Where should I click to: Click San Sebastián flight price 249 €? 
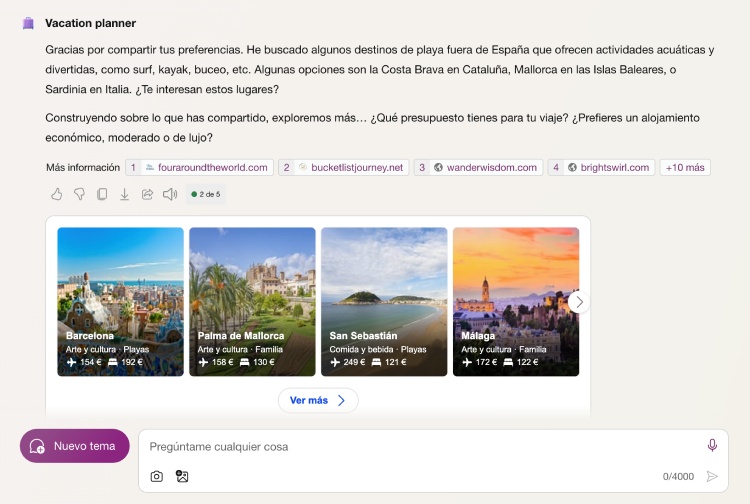click(348, 362)
